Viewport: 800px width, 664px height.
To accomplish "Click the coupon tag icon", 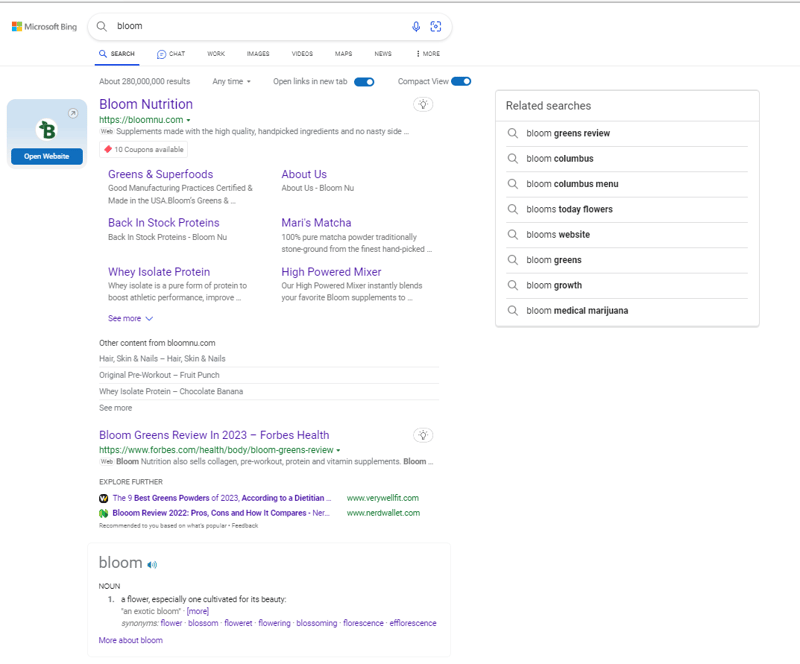I will [108, 150].
